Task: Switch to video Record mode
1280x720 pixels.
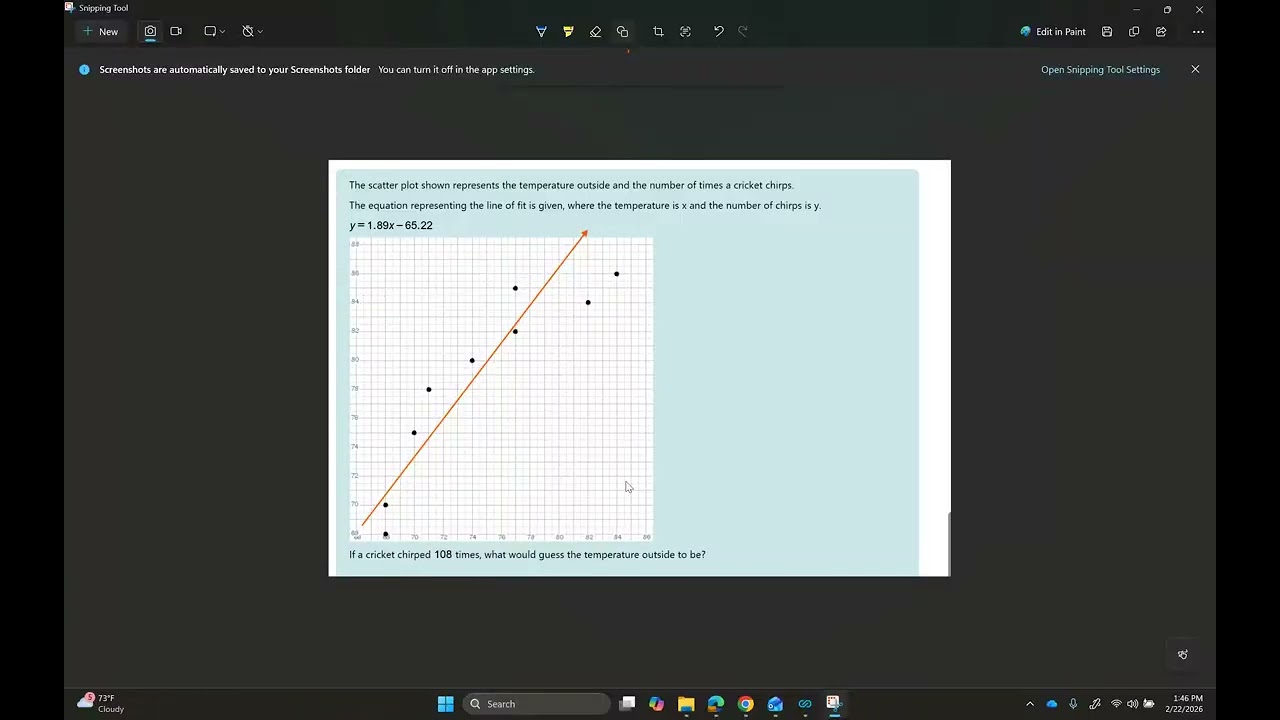Action: tap(176, 32)
